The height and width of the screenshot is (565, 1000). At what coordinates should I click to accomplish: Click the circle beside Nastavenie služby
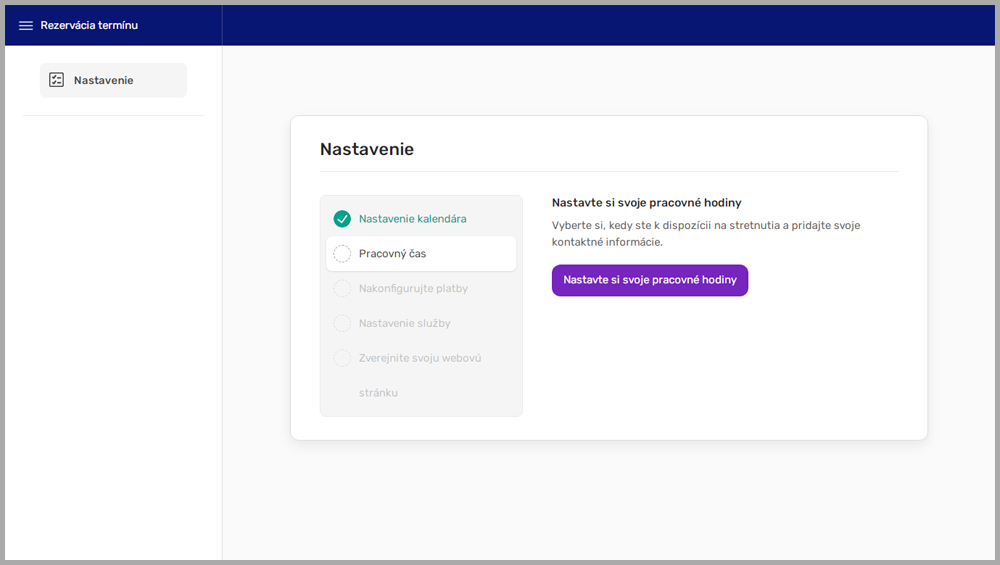point(342,324)
